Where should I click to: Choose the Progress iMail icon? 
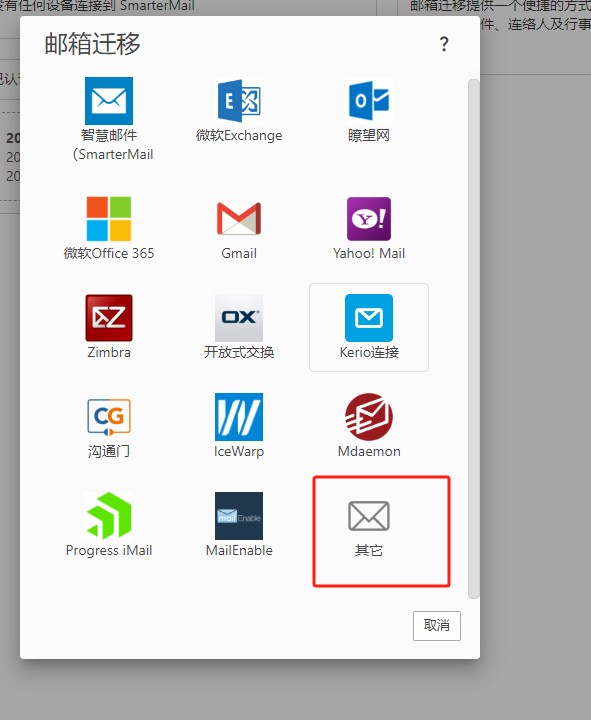(x=109, y=516)
